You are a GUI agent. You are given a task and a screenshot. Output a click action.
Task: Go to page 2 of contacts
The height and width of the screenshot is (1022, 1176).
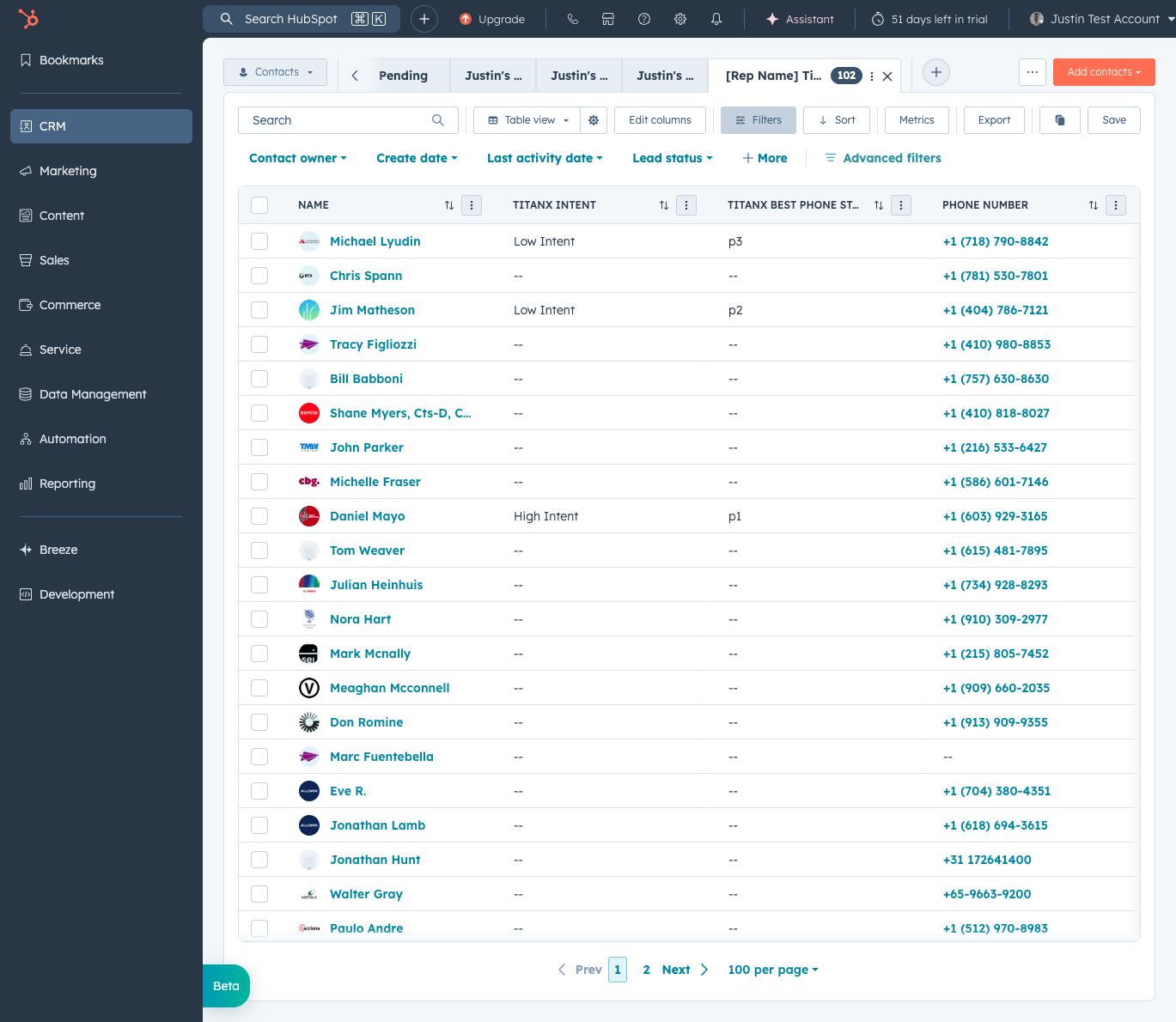647,970
